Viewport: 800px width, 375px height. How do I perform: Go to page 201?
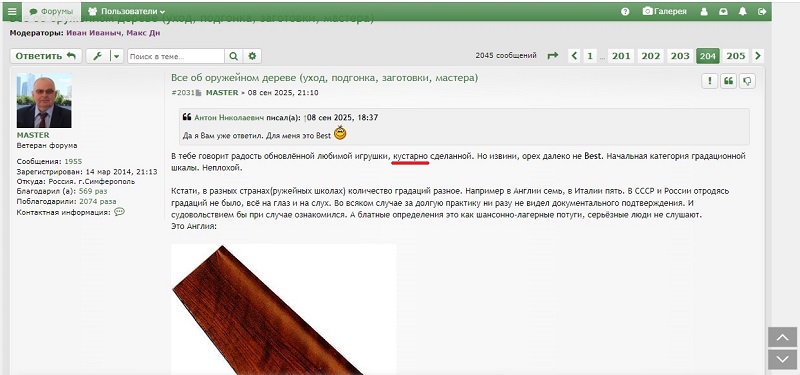[x=621, y=56]
